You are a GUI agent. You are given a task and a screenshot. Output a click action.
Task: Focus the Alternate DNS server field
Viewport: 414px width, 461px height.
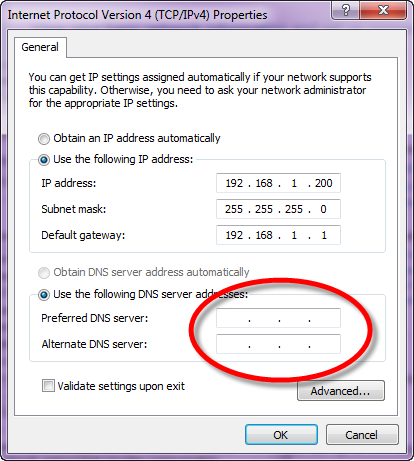click(x=278, y=344)
